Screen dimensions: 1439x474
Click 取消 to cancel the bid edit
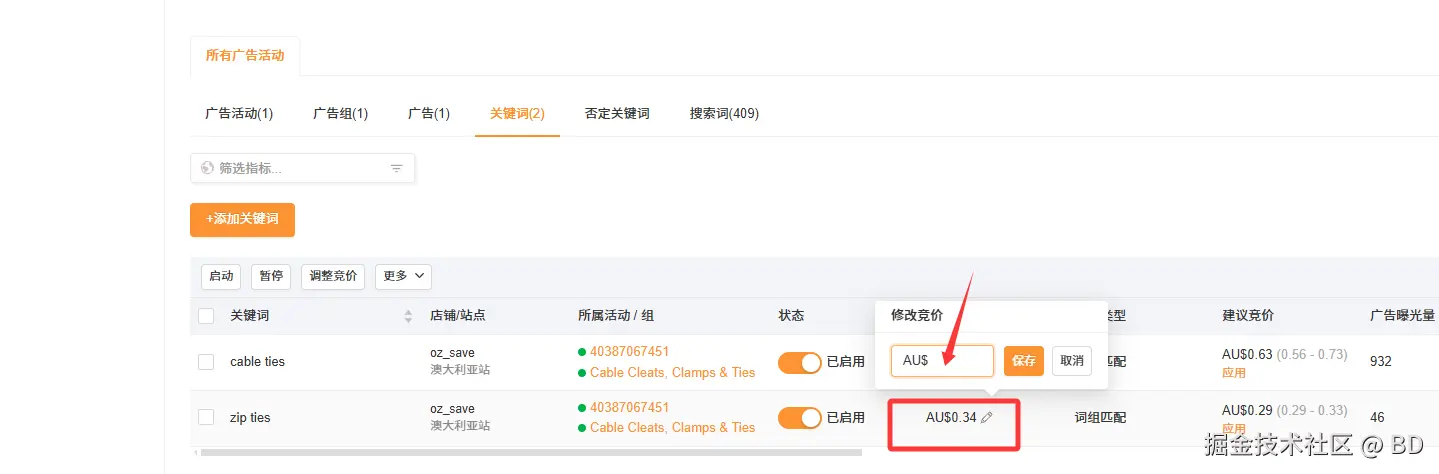[x=1071, y=361]
